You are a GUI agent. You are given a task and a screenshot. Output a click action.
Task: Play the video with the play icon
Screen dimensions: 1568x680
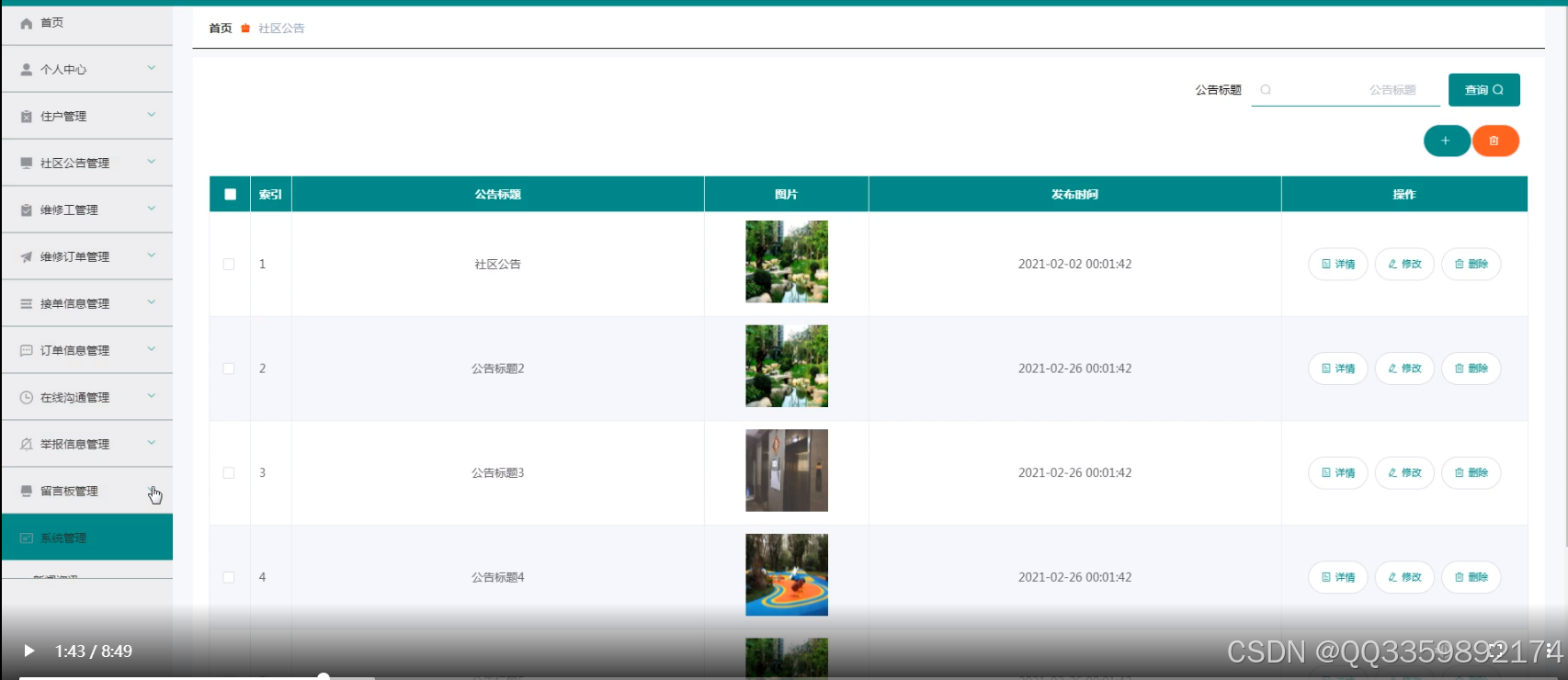tap(28, 651)
